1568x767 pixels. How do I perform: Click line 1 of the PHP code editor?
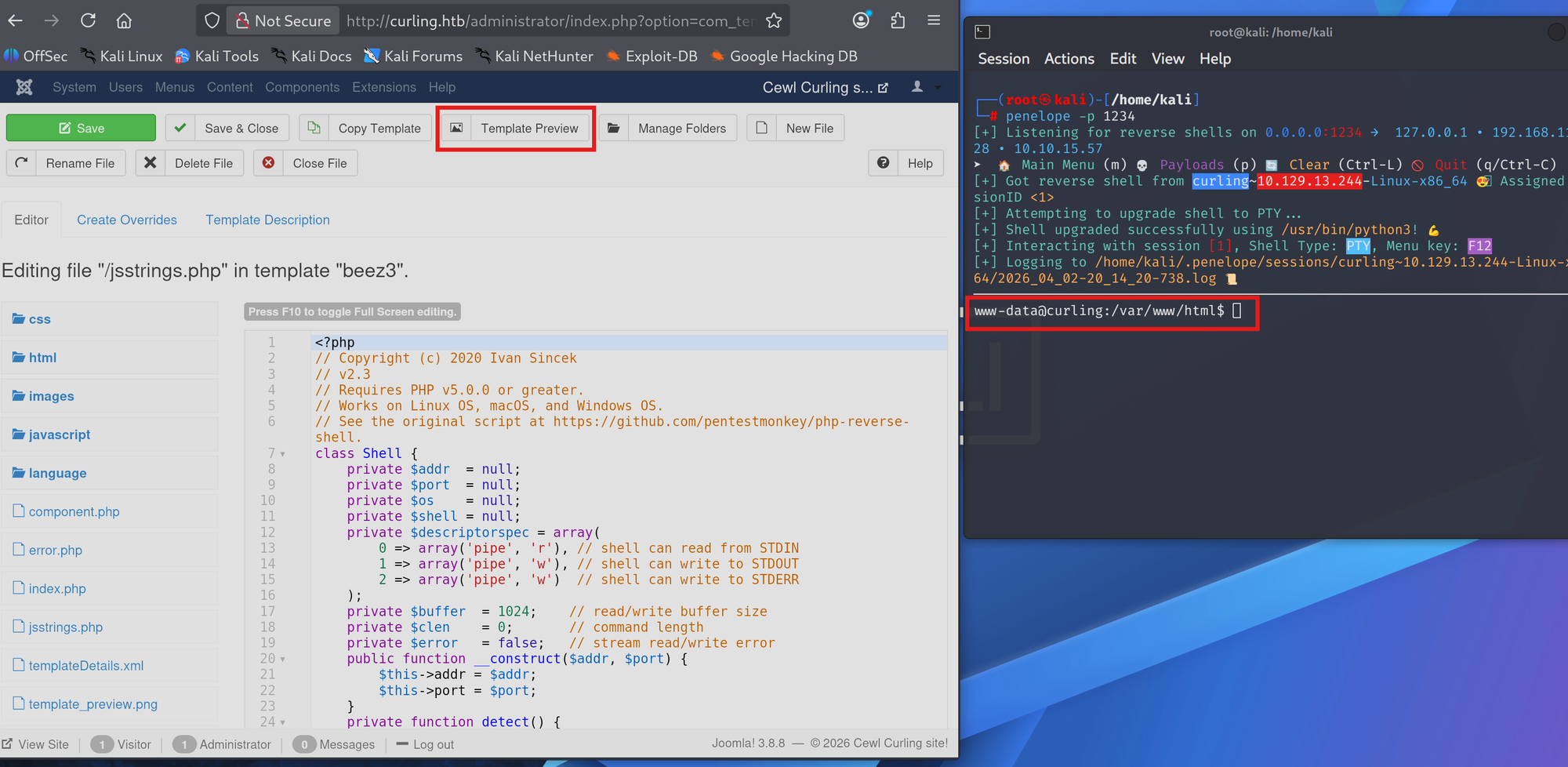tap(630, 343)
